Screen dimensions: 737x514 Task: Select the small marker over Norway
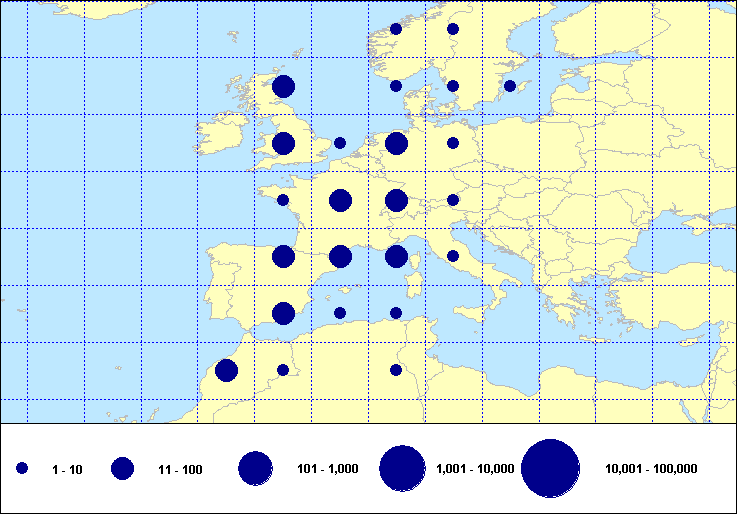point(396,29)
